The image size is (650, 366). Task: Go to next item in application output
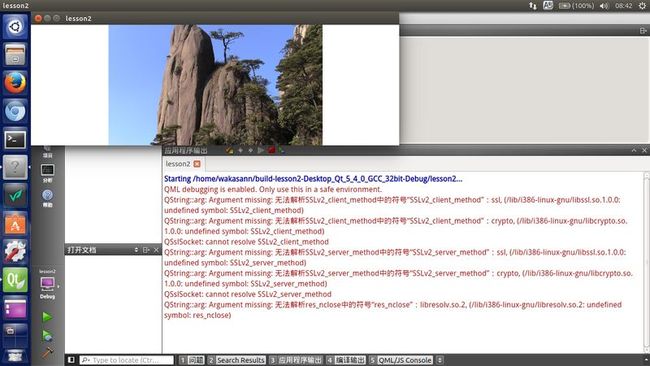[x=250, y=150]
